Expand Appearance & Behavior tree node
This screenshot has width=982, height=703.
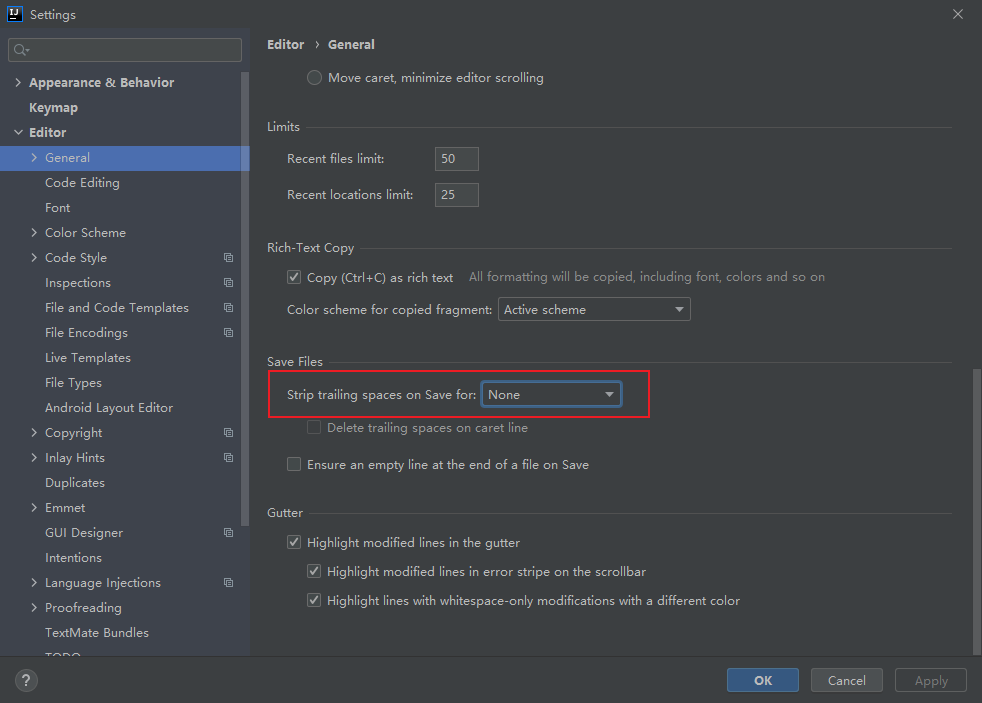18,82
